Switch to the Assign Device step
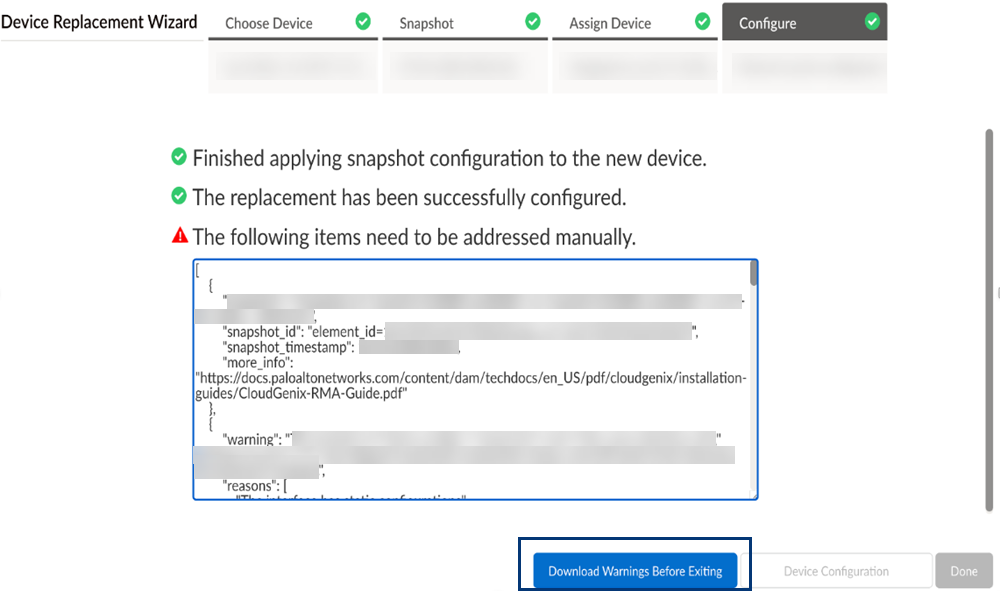Viewport: 1000px width, 591px height. (610, 23)
